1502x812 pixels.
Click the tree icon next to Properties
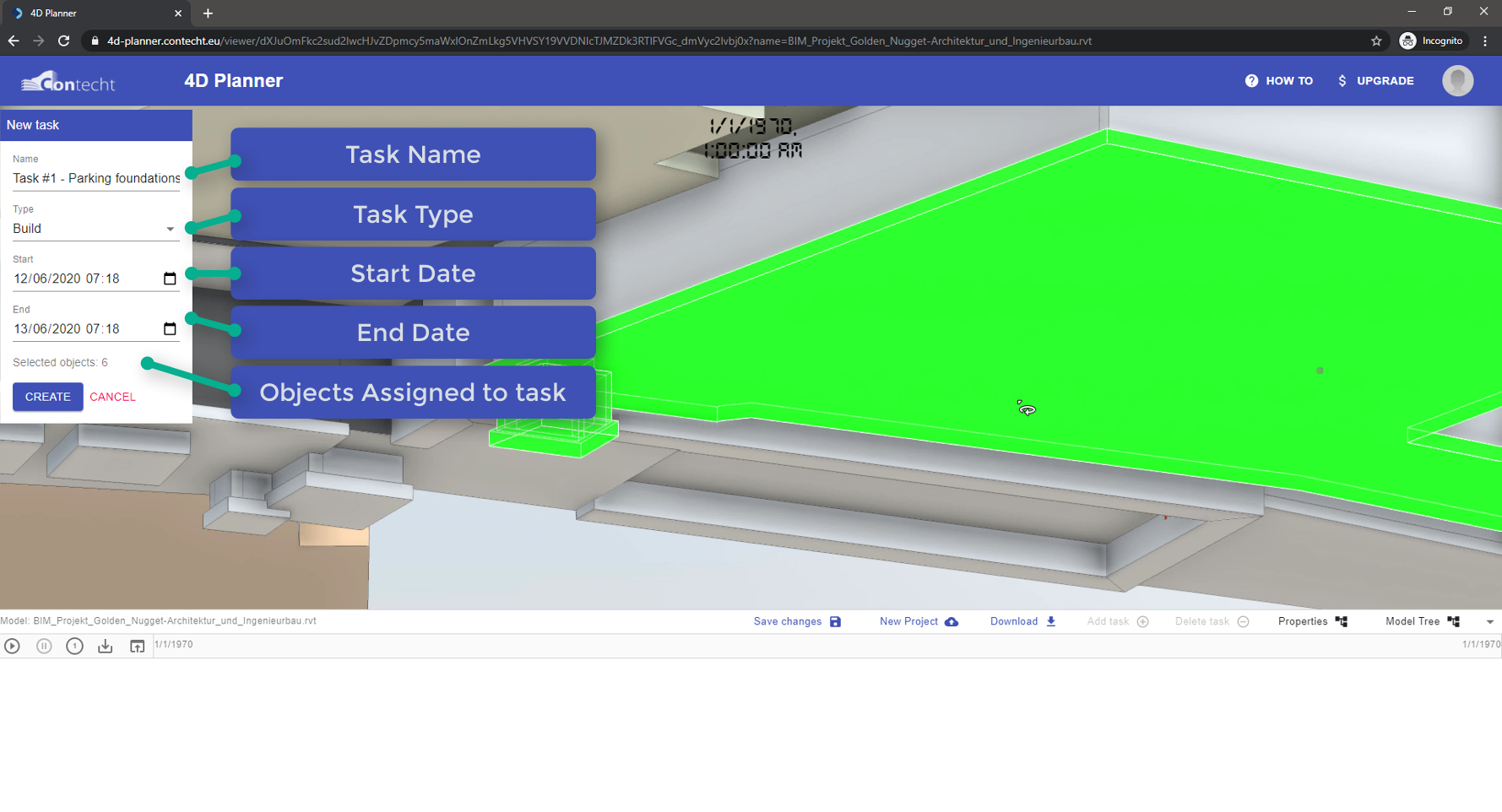tap(1342, 622)
